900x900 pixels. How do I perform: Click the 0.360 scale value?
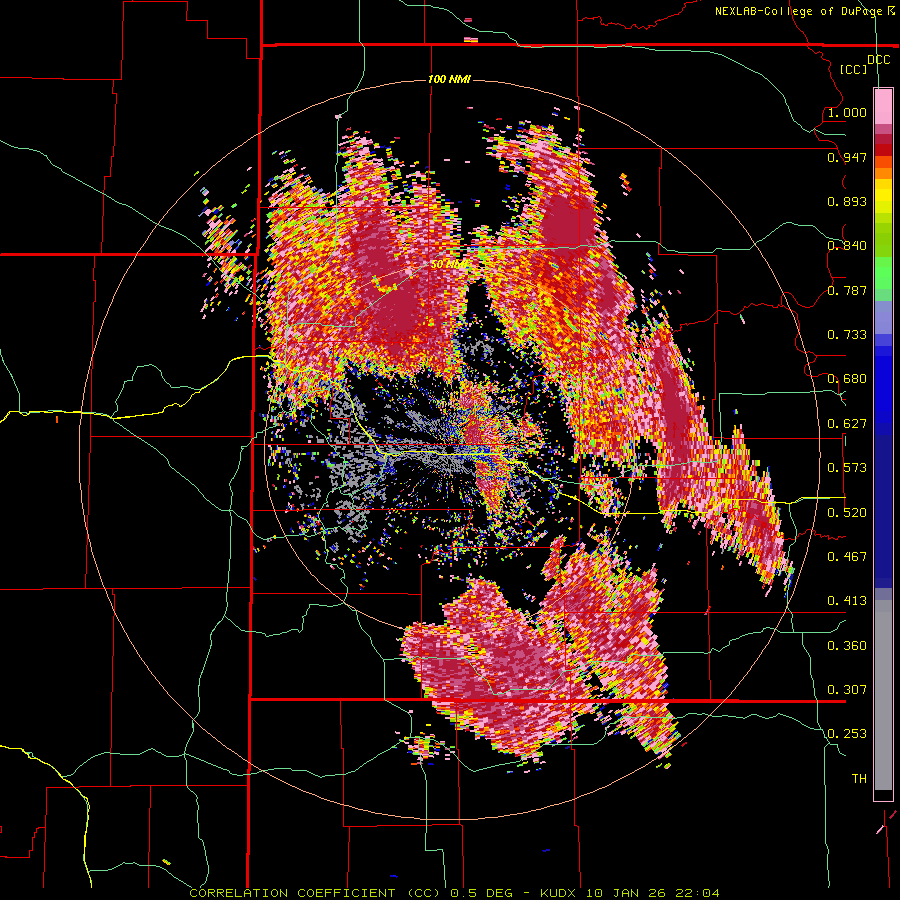847,646
